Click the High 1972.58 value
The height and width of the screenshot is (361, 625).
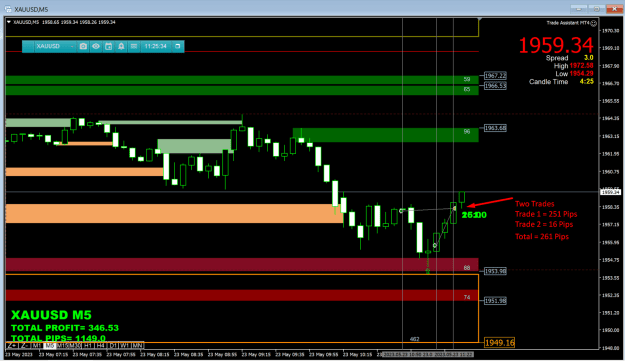(x=581, y=66)
